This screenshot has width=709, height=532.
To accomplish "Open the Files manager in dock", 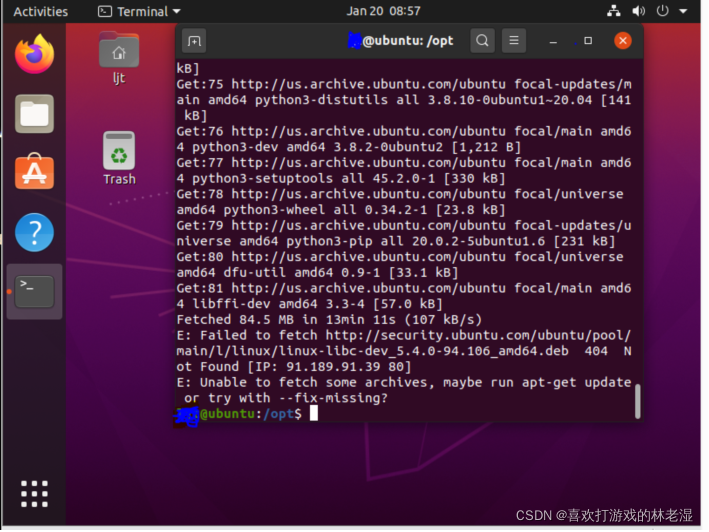I will tap(34, 113).
